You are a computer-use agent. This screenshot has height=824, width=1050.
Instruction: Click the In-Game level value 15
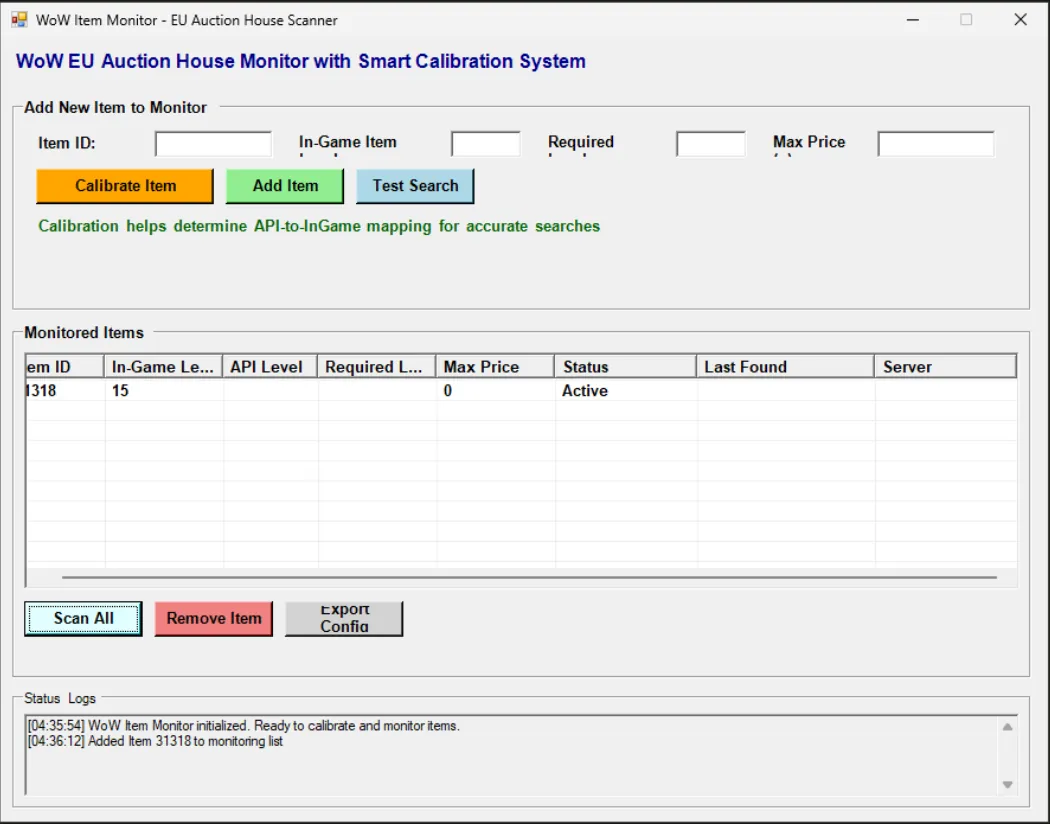coord(120,391)
